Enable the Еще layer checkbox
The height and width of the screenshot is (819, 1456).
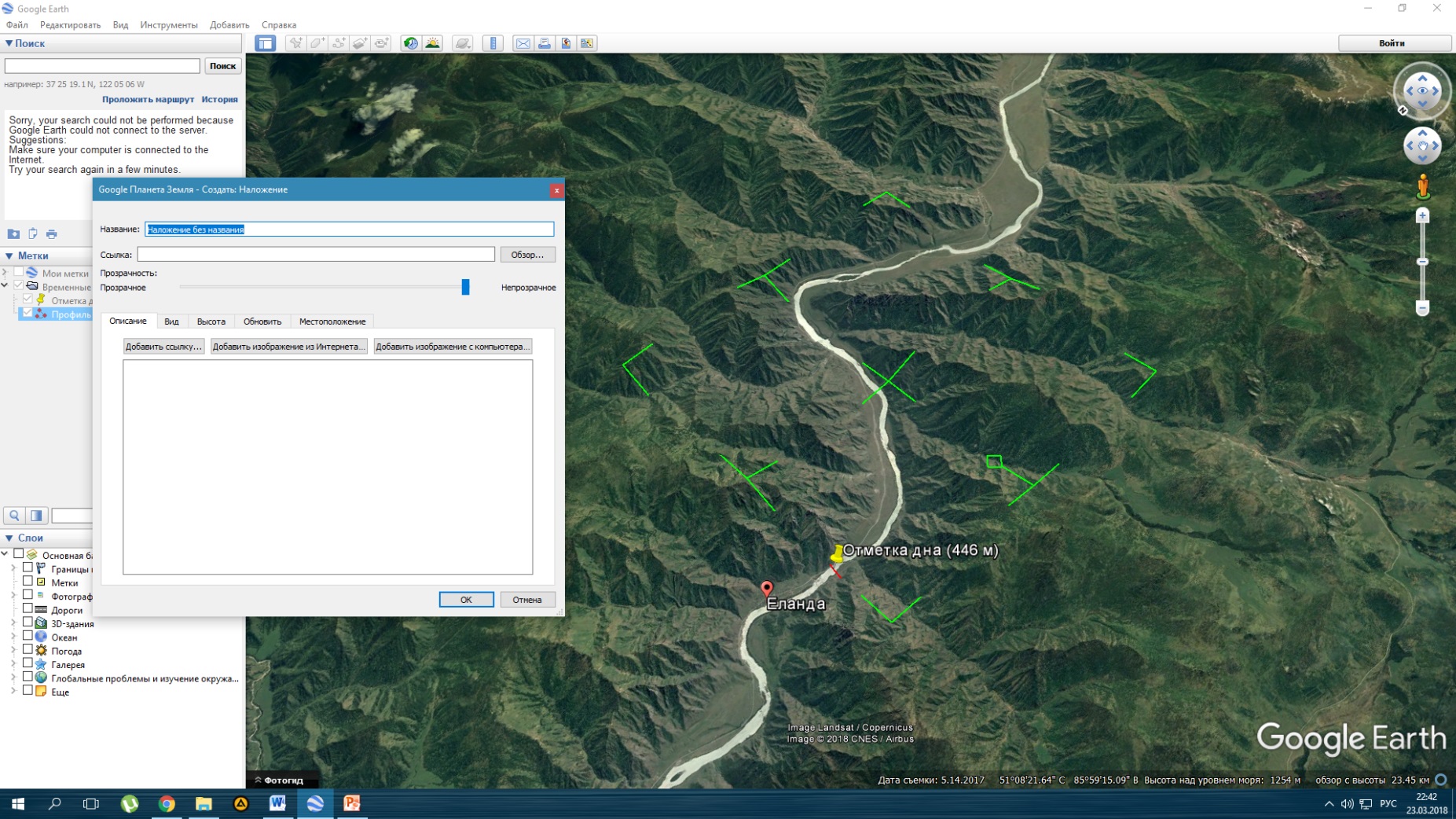coord(28,691)
